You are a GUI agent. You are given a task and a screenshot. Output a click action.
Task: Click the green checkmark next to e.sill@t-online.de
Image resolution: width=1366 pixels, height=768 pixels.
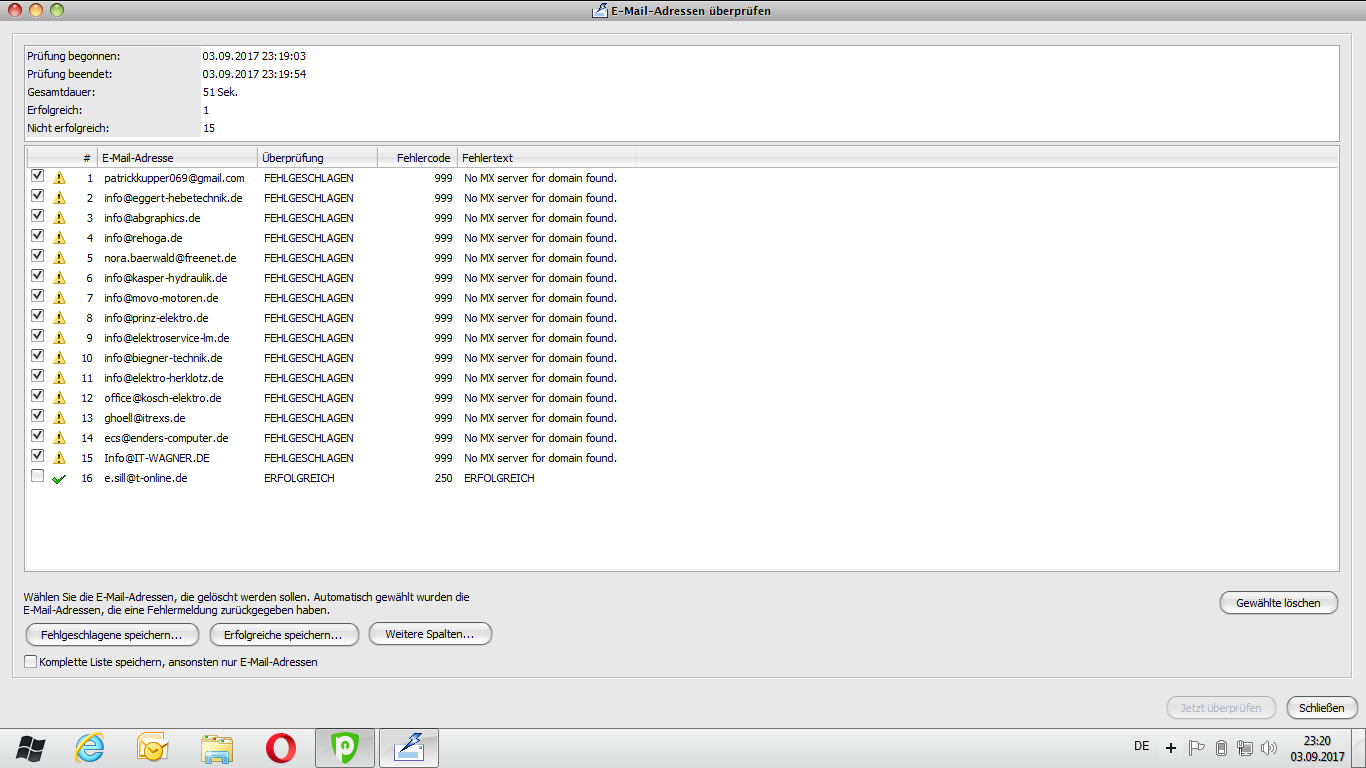point(59,479)
